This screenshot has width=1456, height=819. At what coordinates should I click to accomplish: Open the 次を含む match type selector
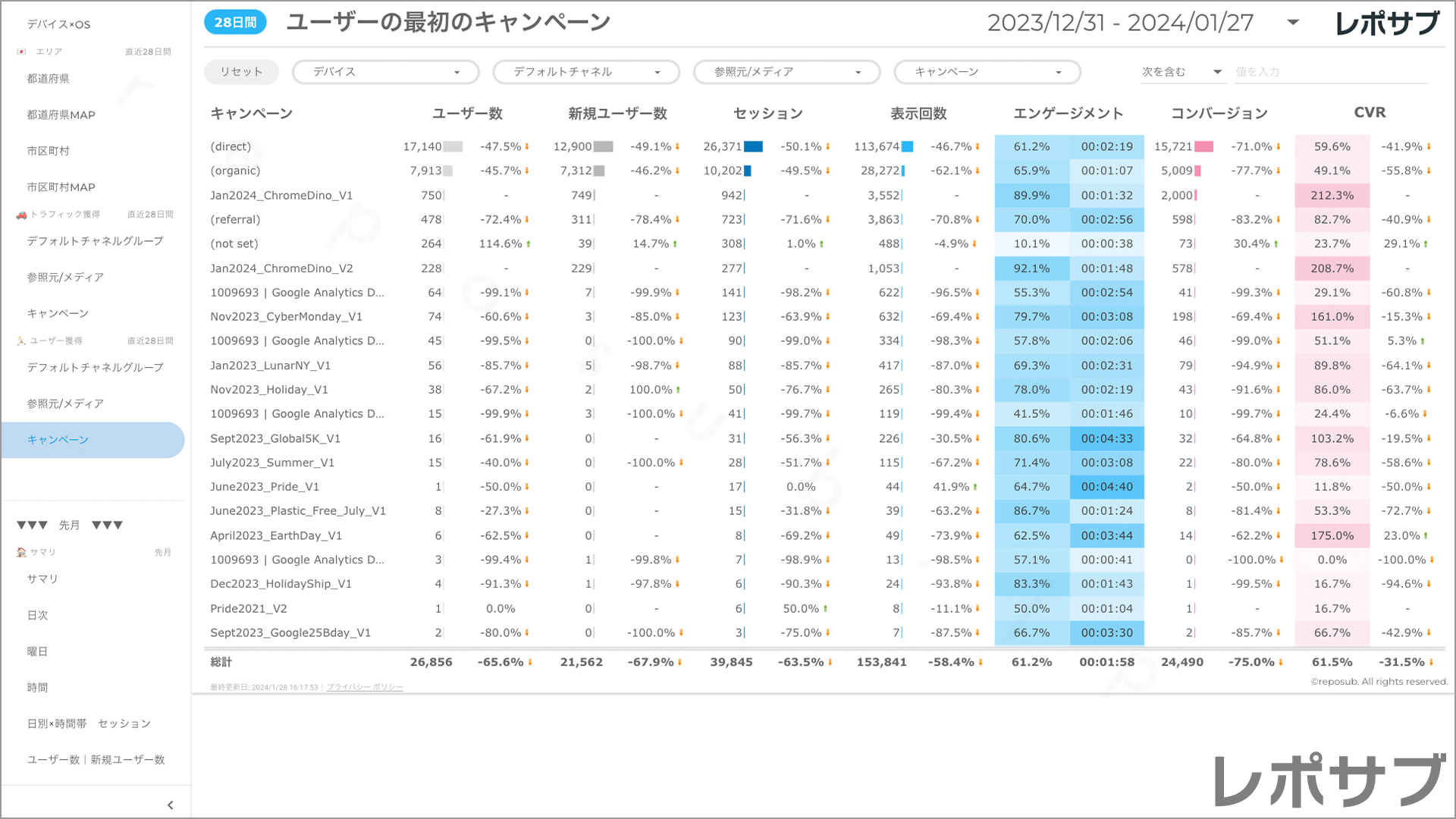(x=1181, y=72)
